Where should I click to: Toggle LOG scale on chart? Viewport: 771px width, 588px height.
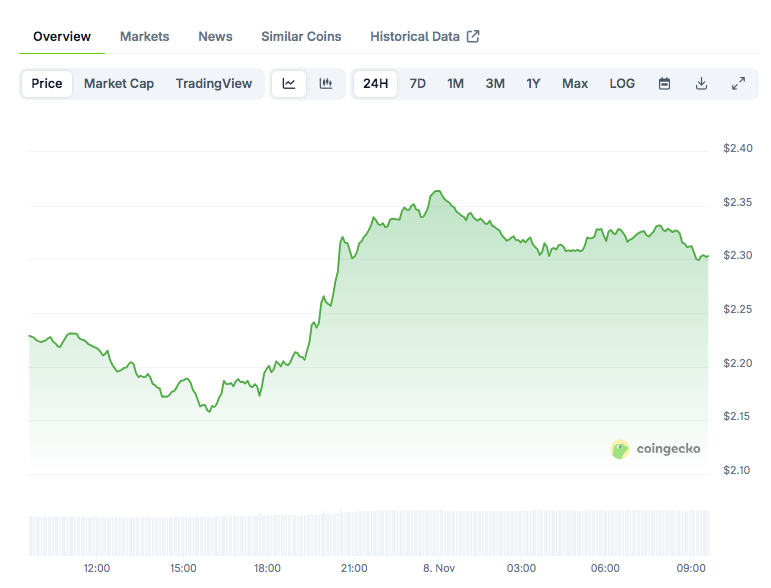click(x=622, y=84)
